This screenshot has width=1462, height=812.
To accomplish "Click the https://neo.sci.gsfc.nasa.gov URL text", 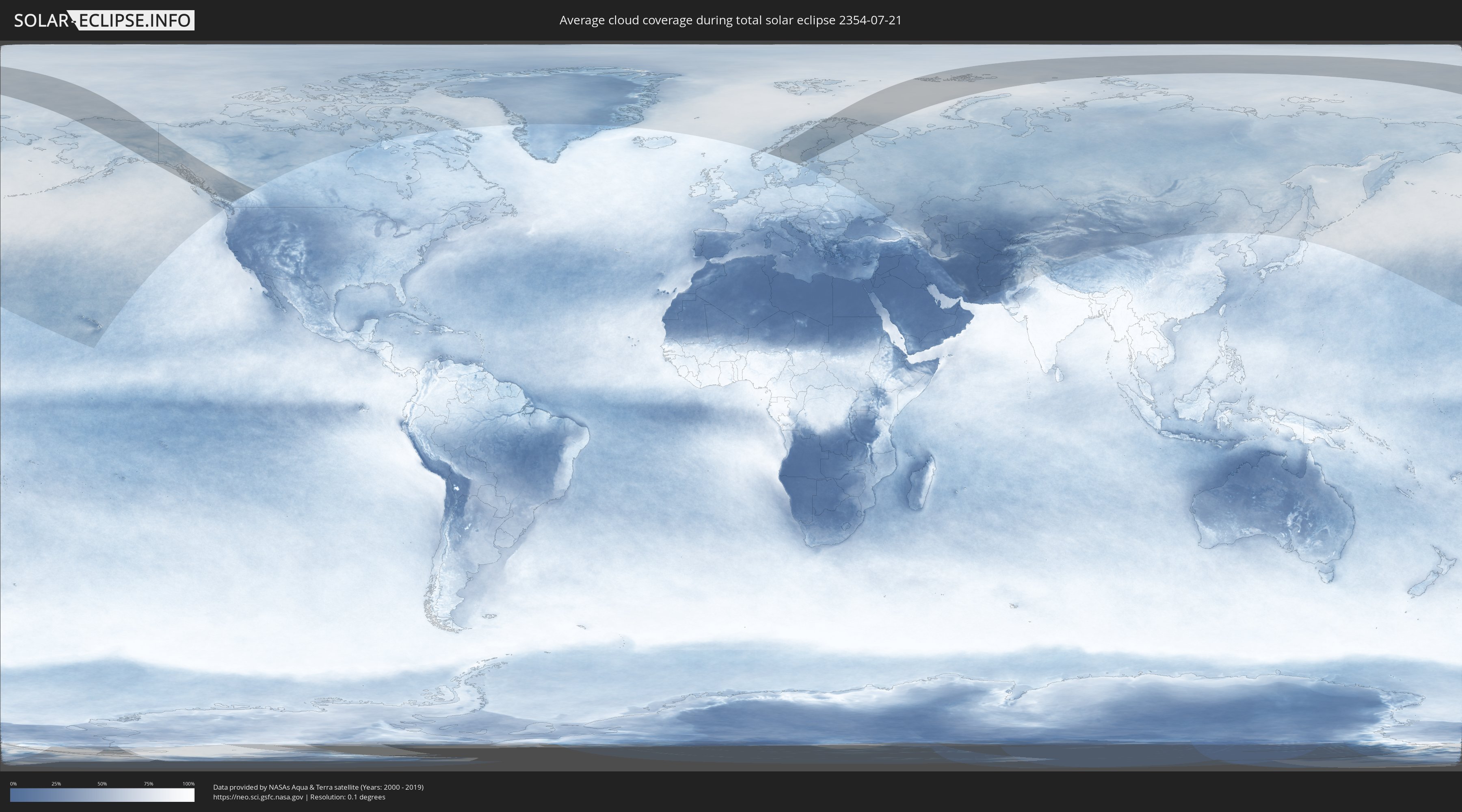I will (x=258, y=797).
